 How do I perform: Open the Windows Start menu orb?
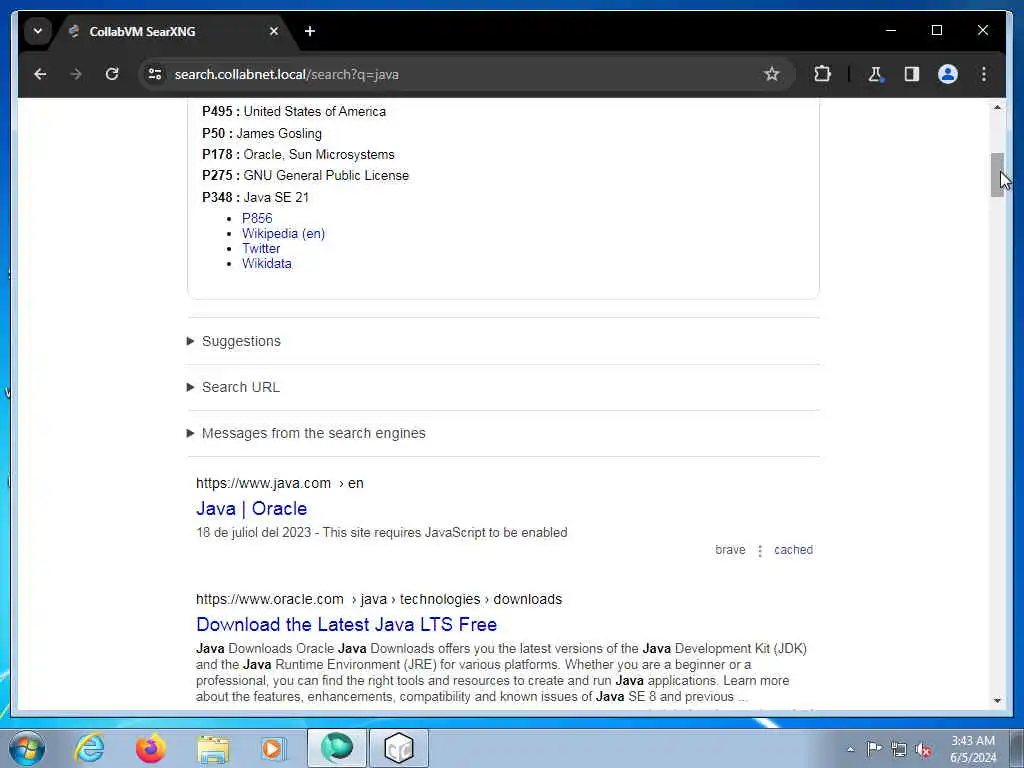[x=27, y=748]
